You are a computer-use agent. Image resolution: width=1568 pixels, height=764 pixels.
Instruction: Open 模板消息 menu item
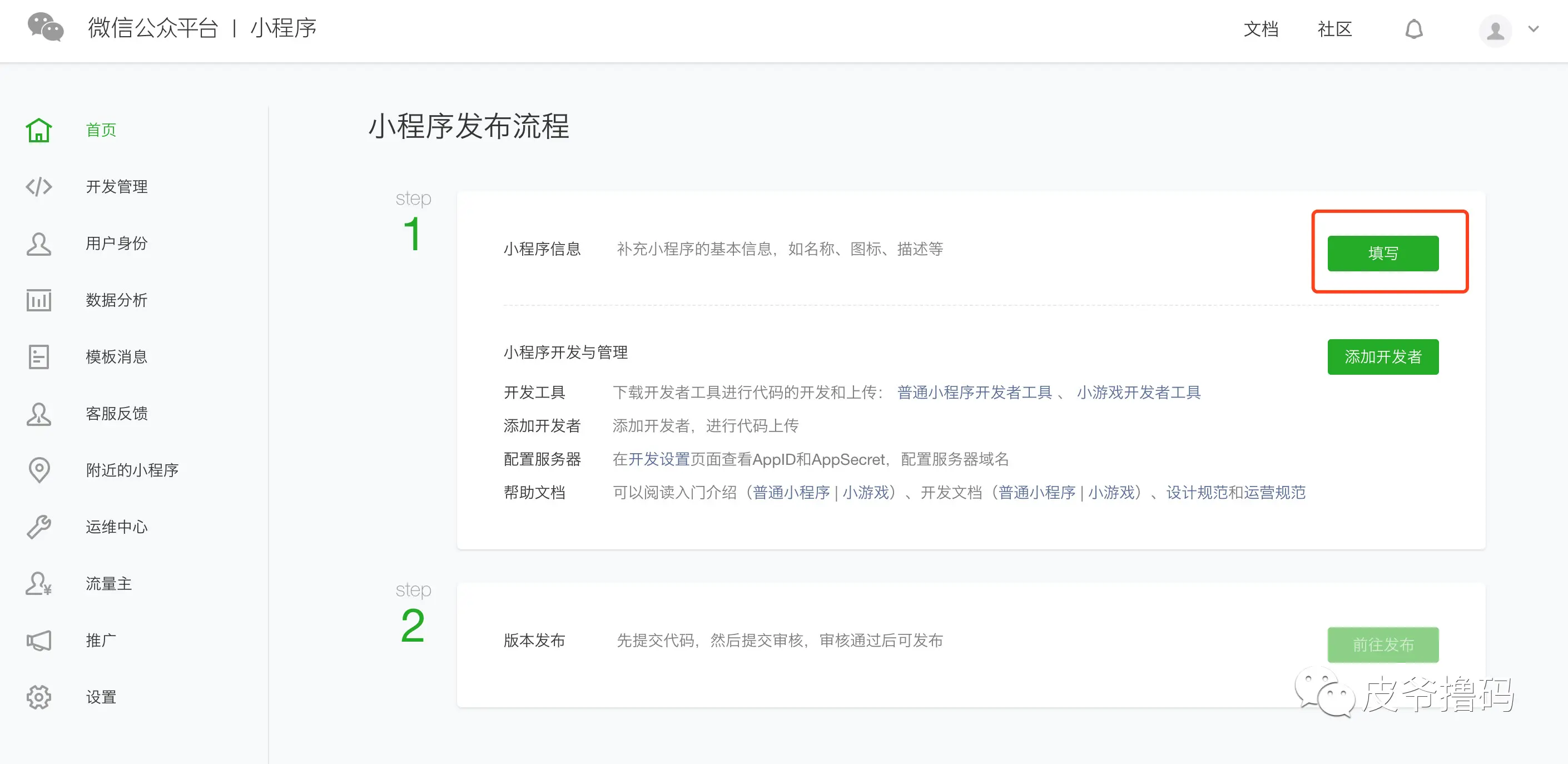click(117, 357)
